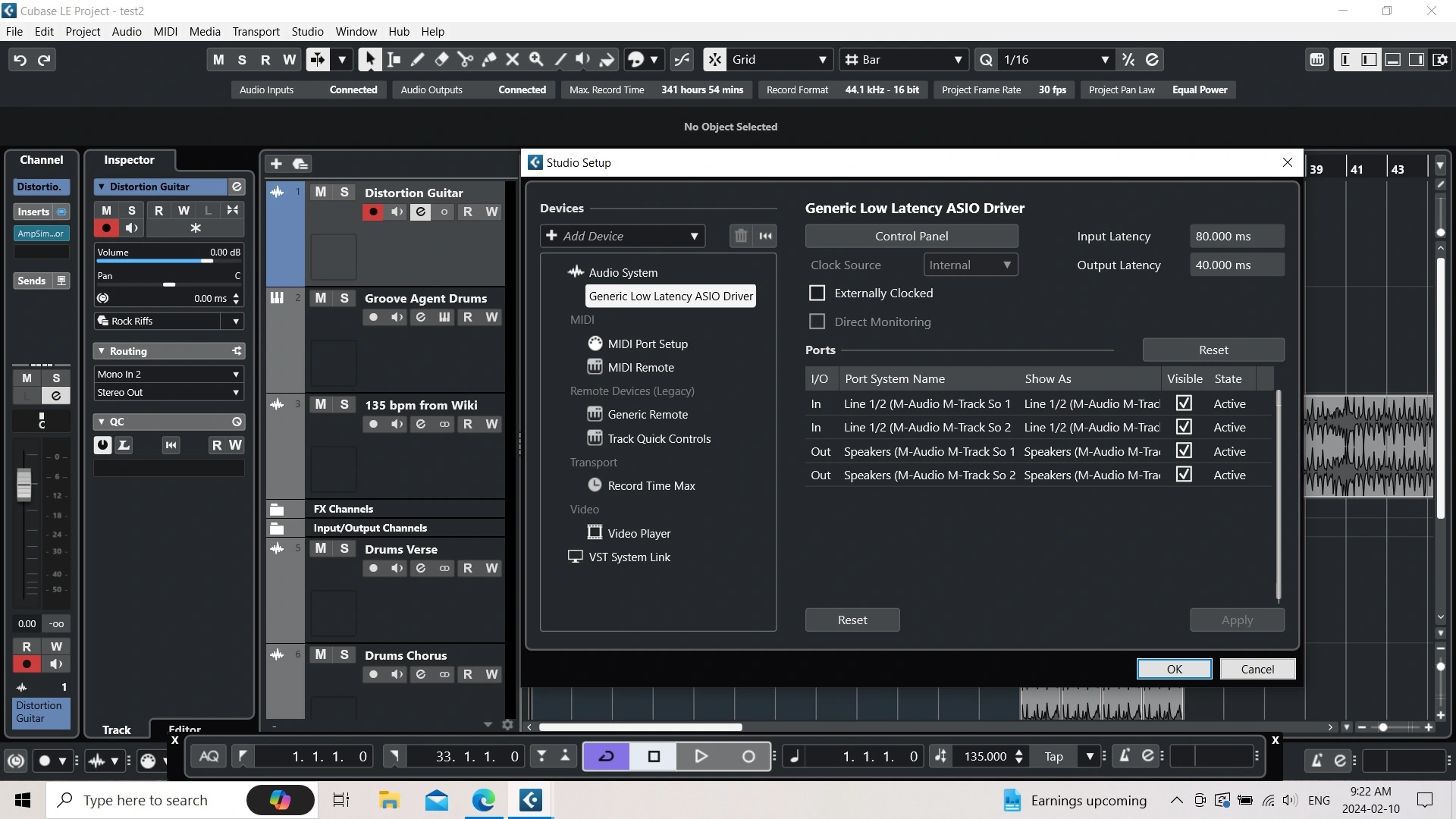Screen dimensions: 1456x819
Task: Select the Zoom magnifier tool
Action: point(536,60)
